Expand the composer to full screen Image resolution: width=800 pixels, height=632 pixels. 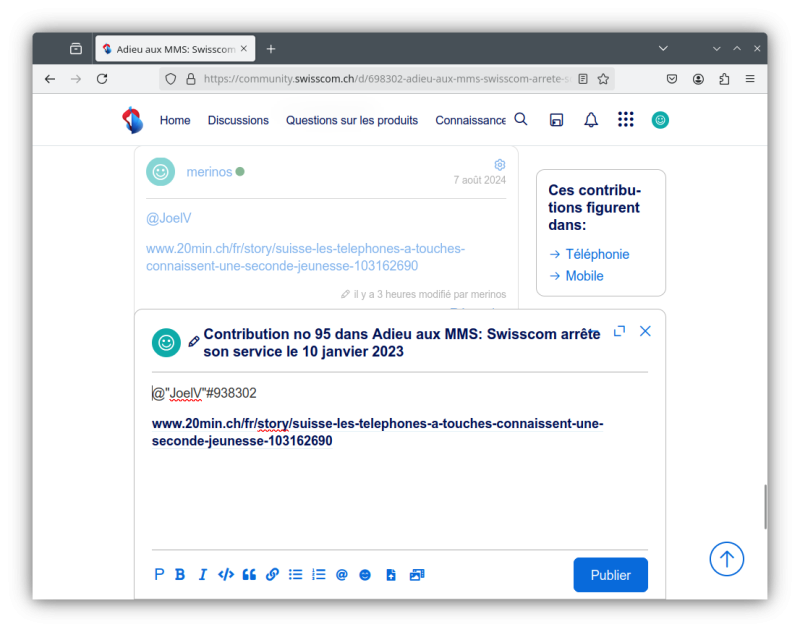coord(619,331)
